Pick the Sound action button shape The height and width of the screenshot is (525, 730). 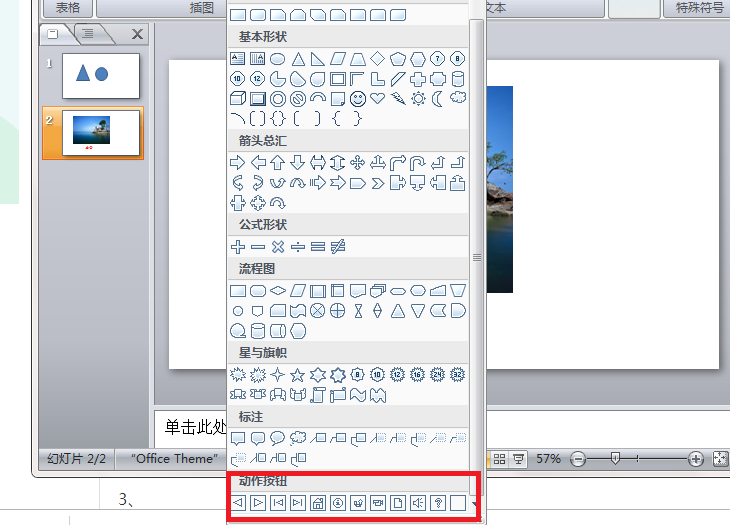[418, 503]
